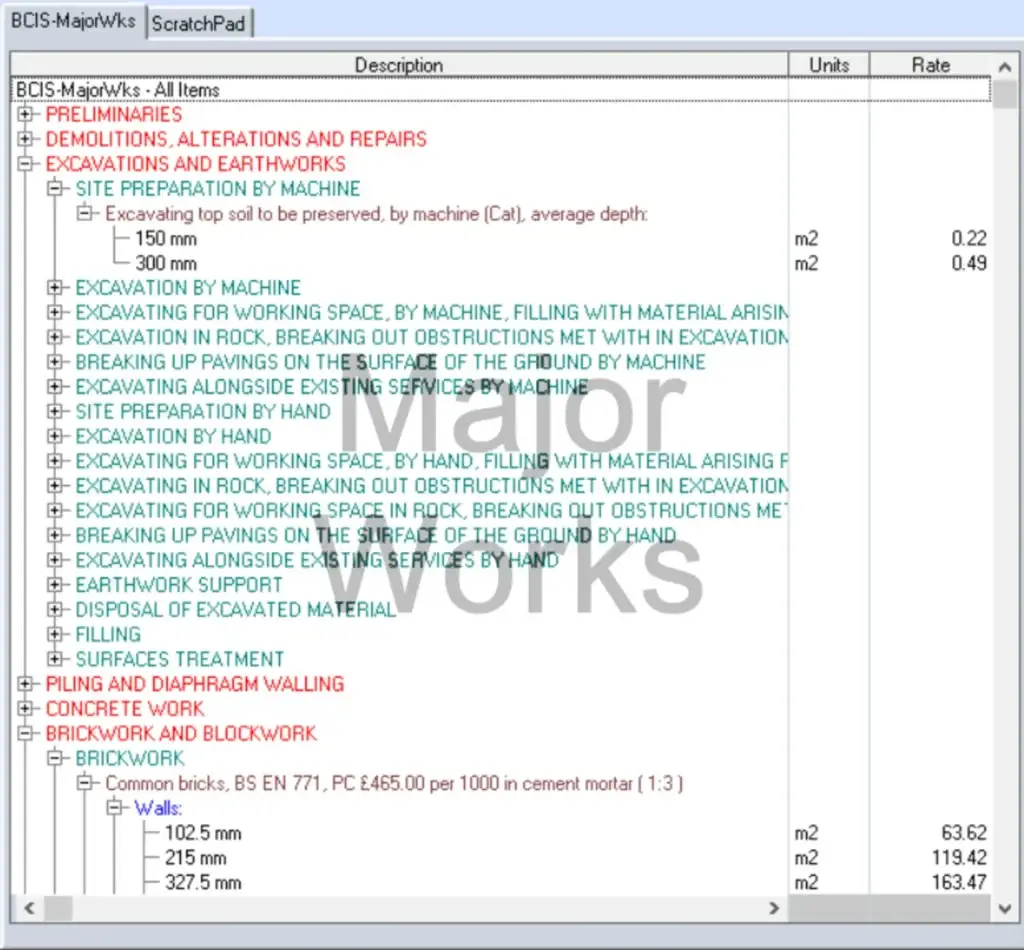This screenshot has height=950, width=1024.
Task: Click the m2 unit in the 150 mm row
Action: tap(806, 238)
